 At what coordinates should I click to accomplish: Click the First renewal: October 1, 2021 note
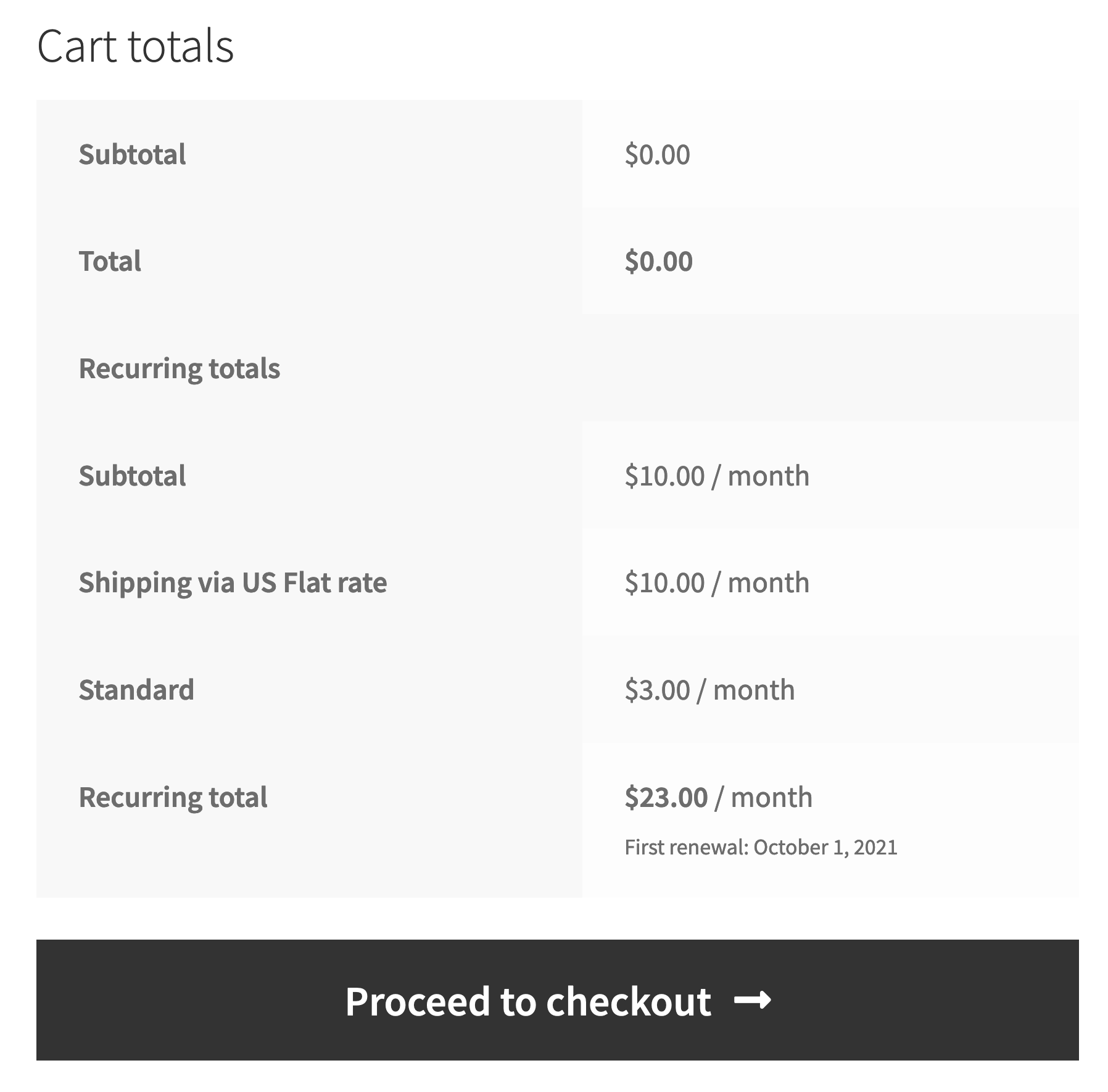coord(760,847)
